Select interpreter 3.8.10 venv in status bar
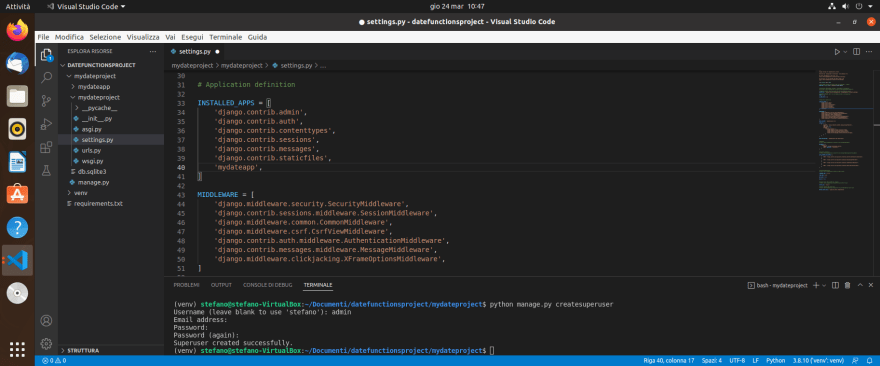This screenshot has height=366, width=880. pyautogui.click(x=818, y=360)
